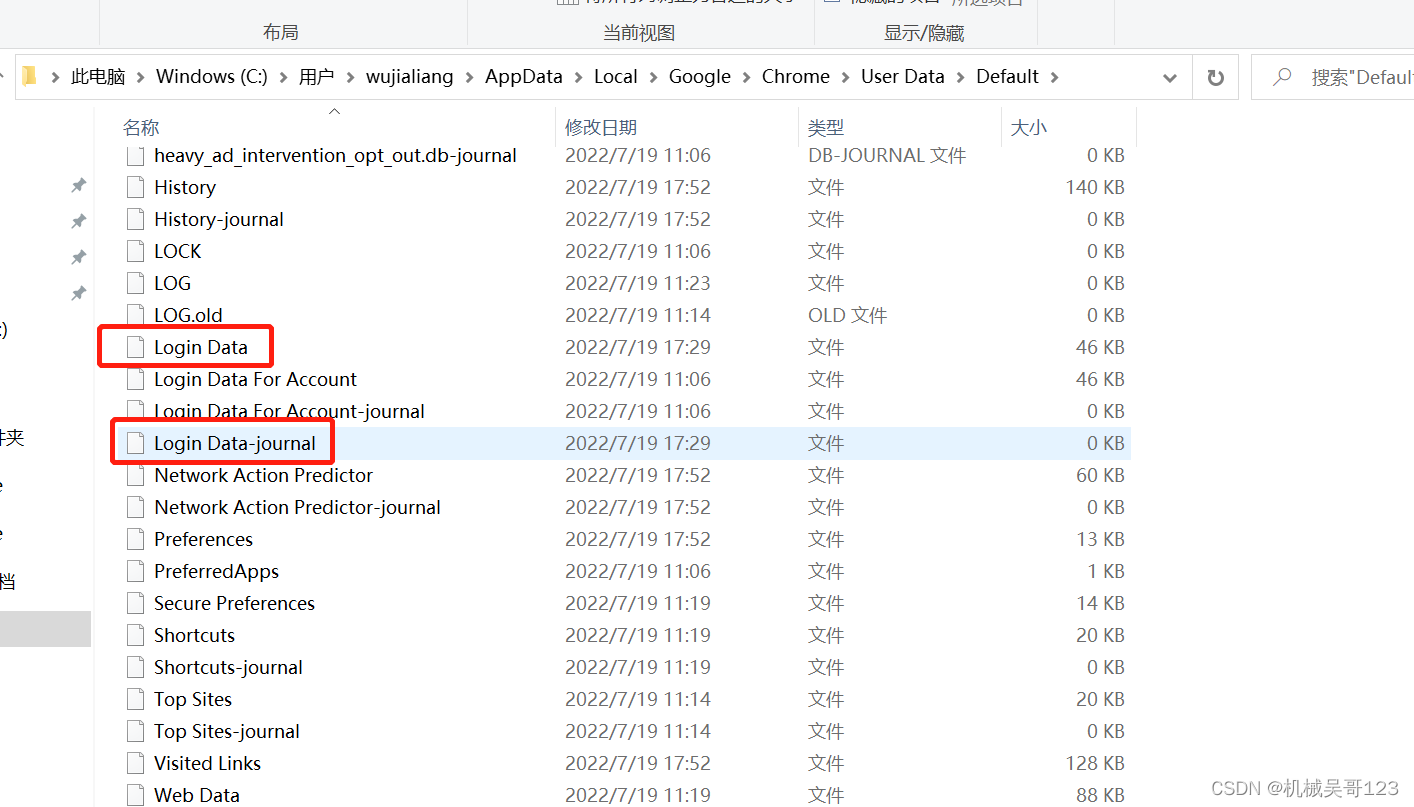The image size is (1414, 807).
Task: Click the LOG.old file icon
Action: [136, 315]
